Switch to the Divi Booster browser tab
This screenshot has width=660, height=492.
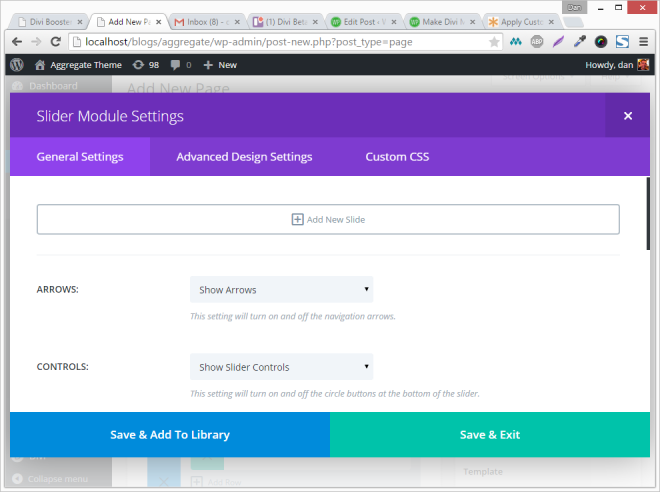47,22
